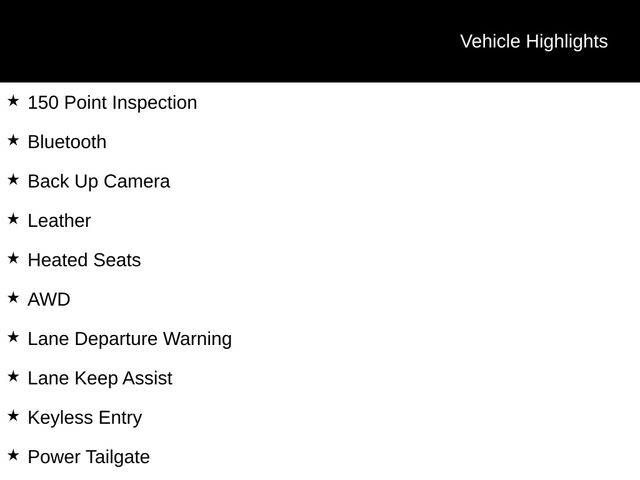The image size is (640, 480).
Task: Select the star beside Keyless Entry
Action: [13, 416]
